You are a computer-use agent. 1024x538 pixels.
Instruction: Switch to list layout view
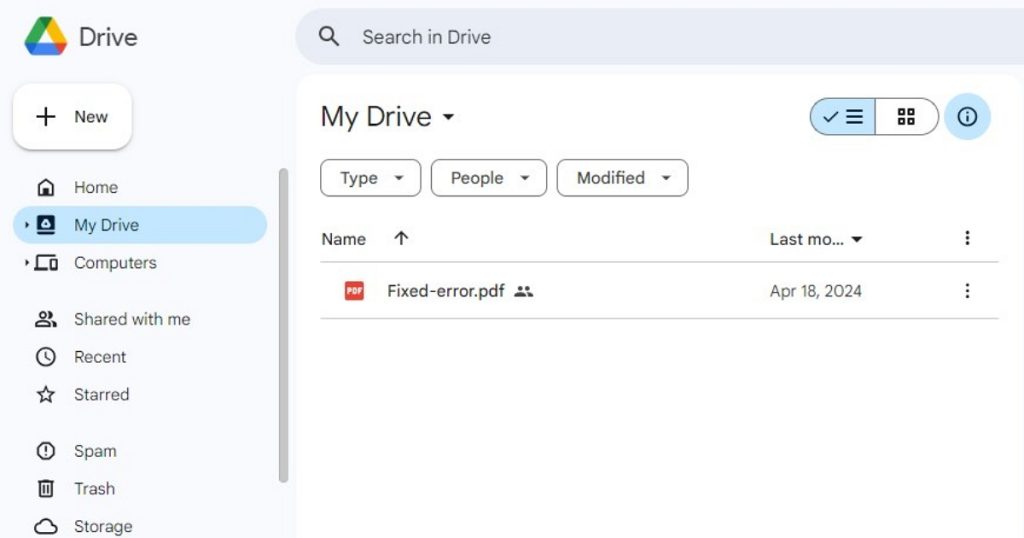pyautogui.click(x=843, y=117)
